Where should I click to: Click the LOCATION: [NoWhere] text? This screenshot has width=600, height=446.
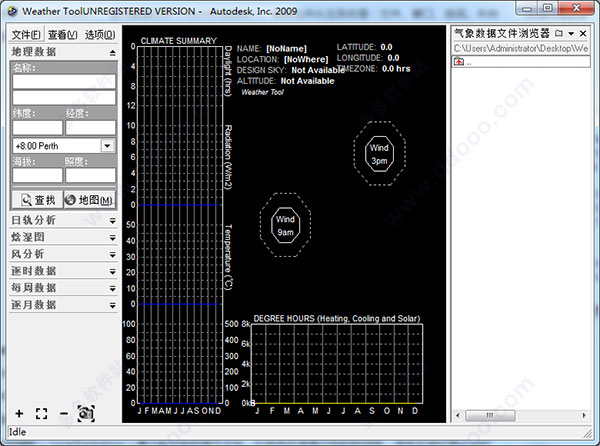(x=282, y=59)
